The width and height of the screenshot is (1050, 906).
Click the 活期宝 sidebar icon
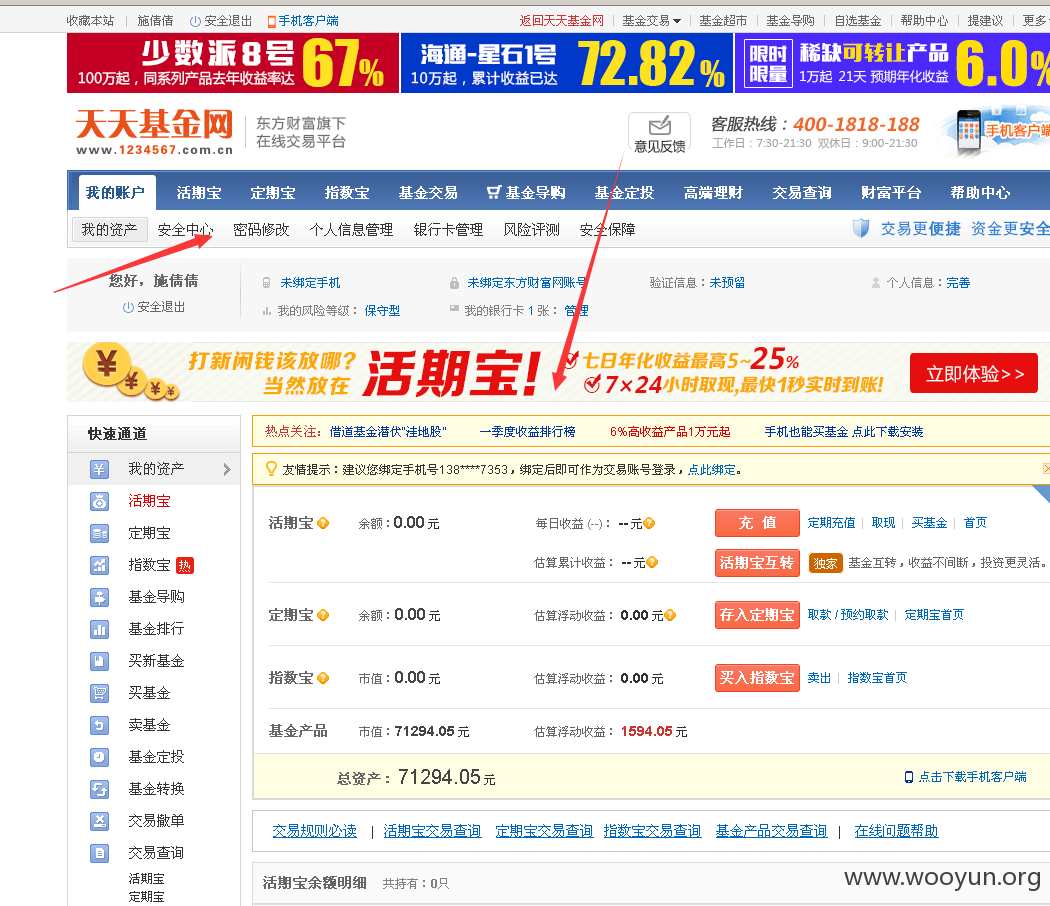99,501
